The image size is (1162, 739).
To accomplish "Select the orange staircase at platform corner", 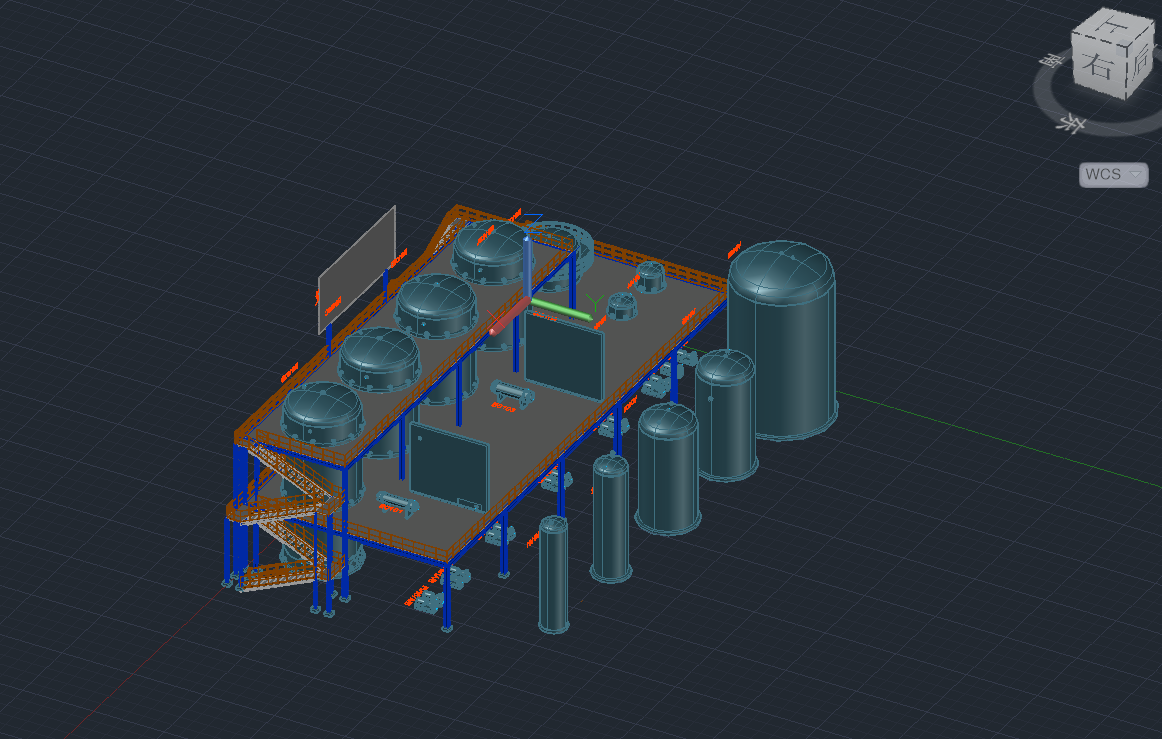I will pos(285,511).
